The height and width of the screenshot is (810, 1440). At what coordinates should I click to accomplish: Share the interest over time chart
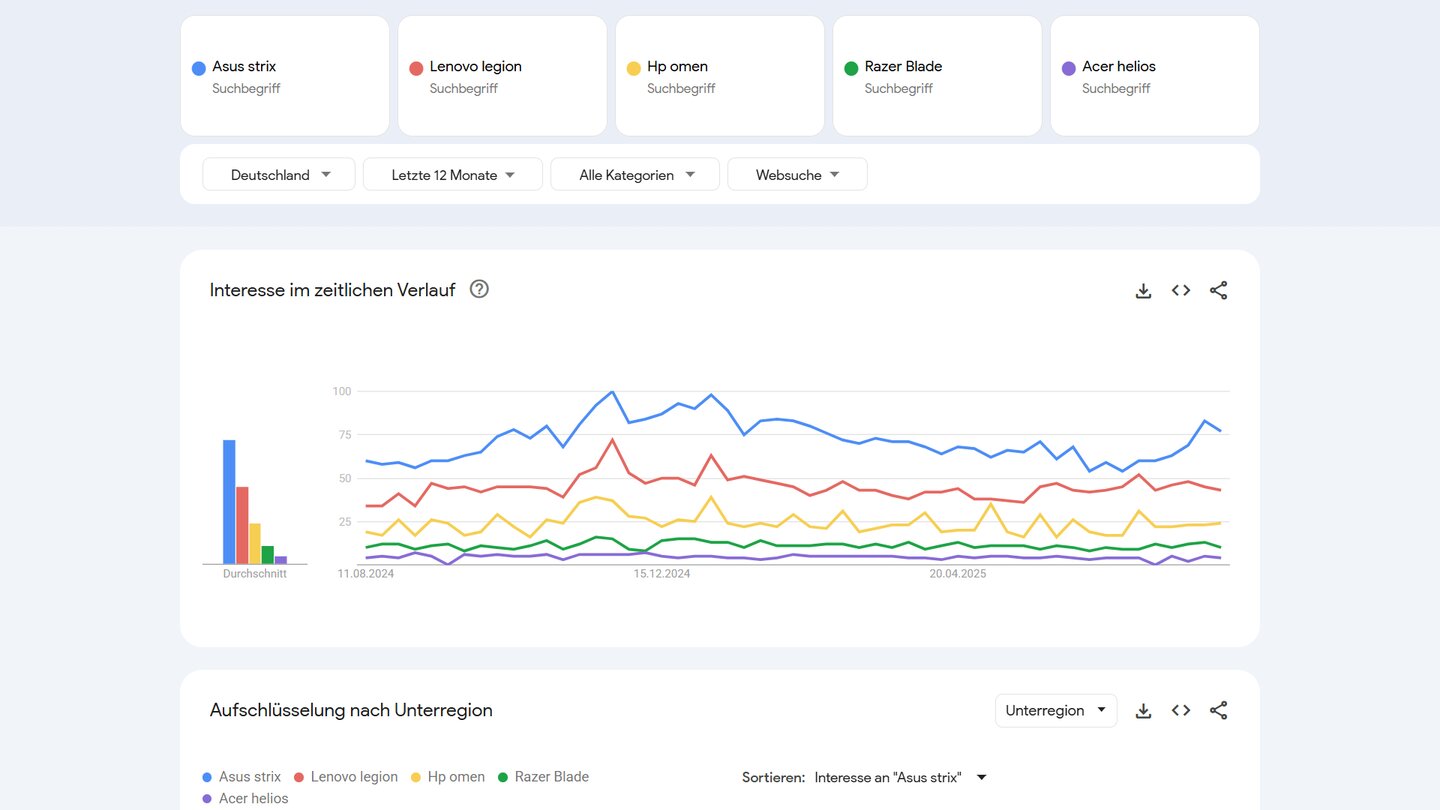1218,291
